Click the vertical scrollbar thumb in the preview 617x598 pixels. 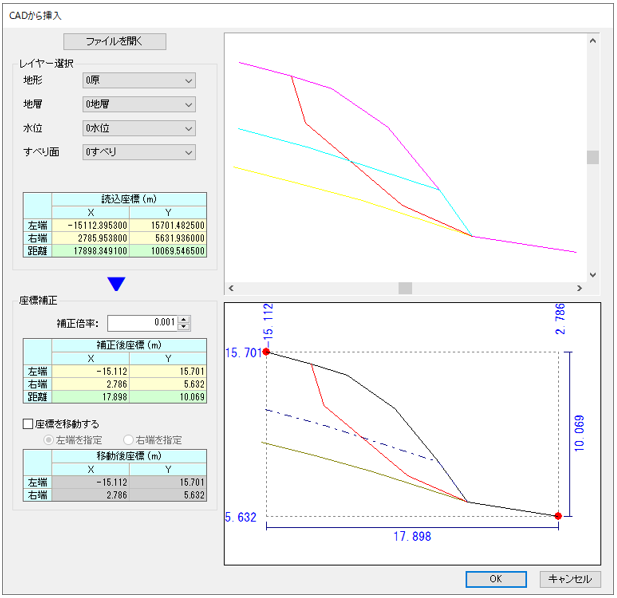[593, 157]
